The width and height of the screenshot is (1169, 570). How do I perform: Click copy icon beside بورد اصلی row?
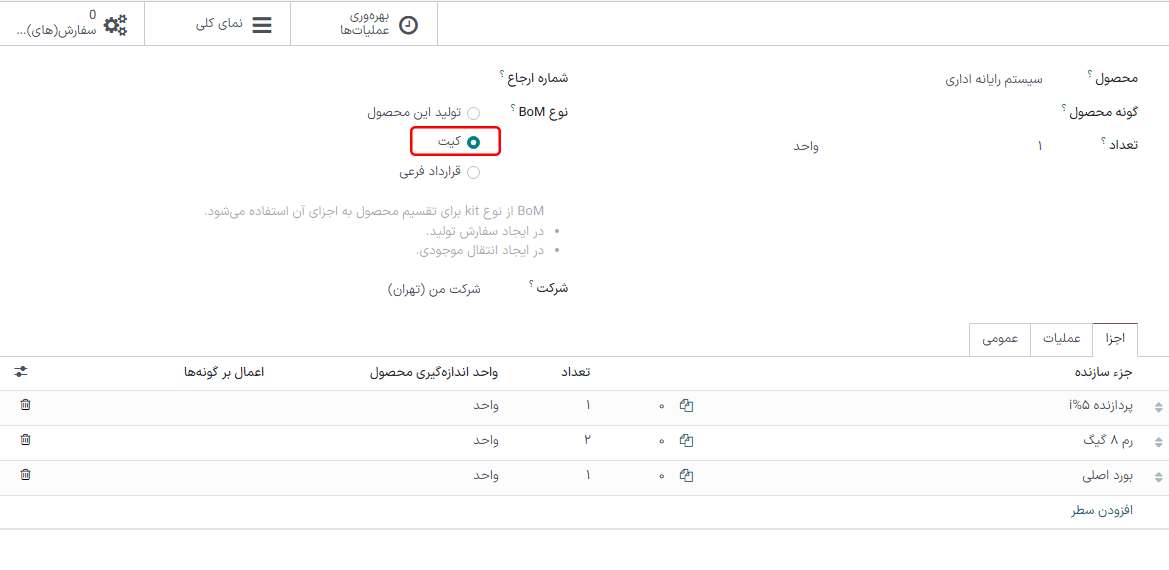coord(686,476)
